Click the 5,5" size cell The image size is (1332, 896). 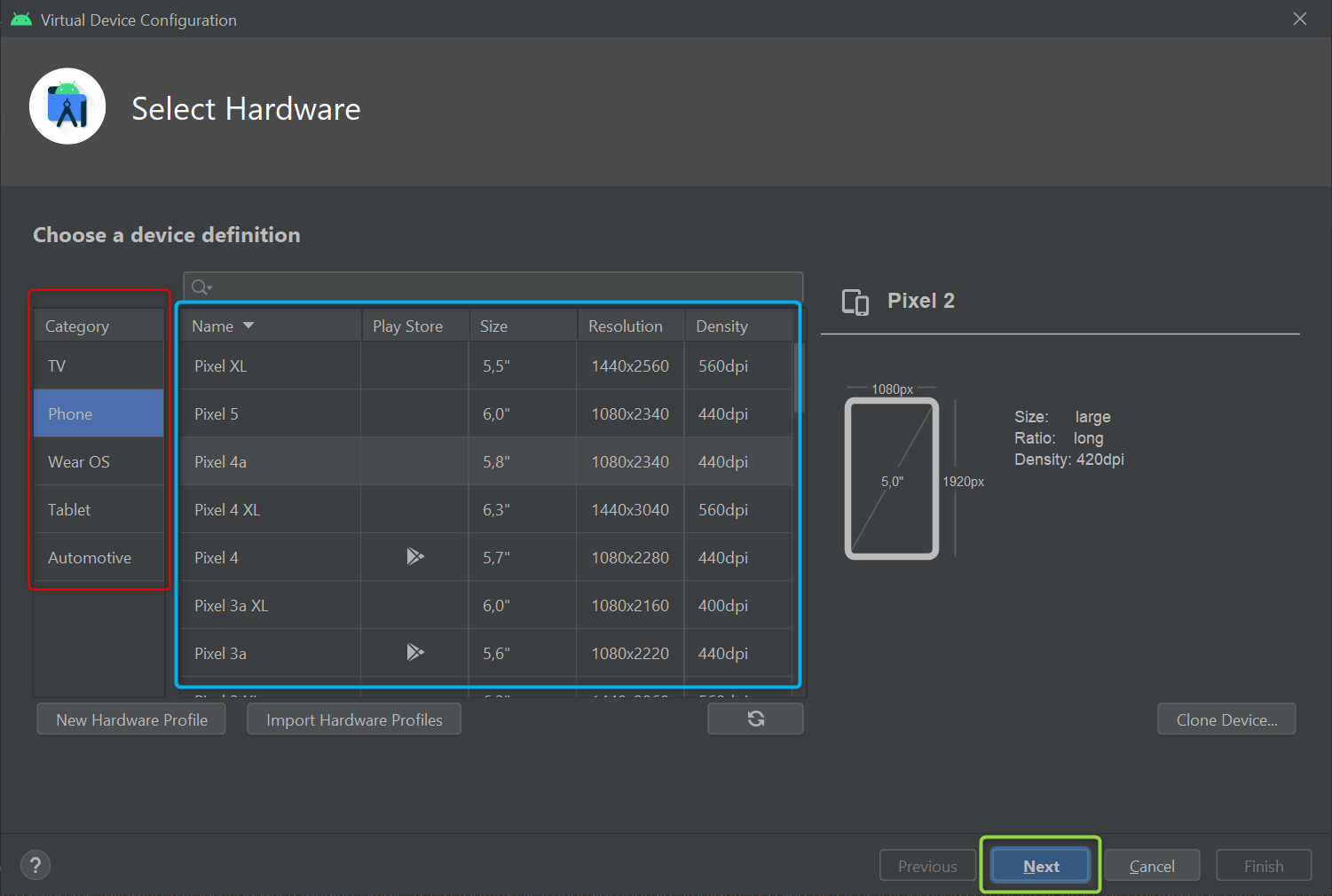(x=523, y=365)
